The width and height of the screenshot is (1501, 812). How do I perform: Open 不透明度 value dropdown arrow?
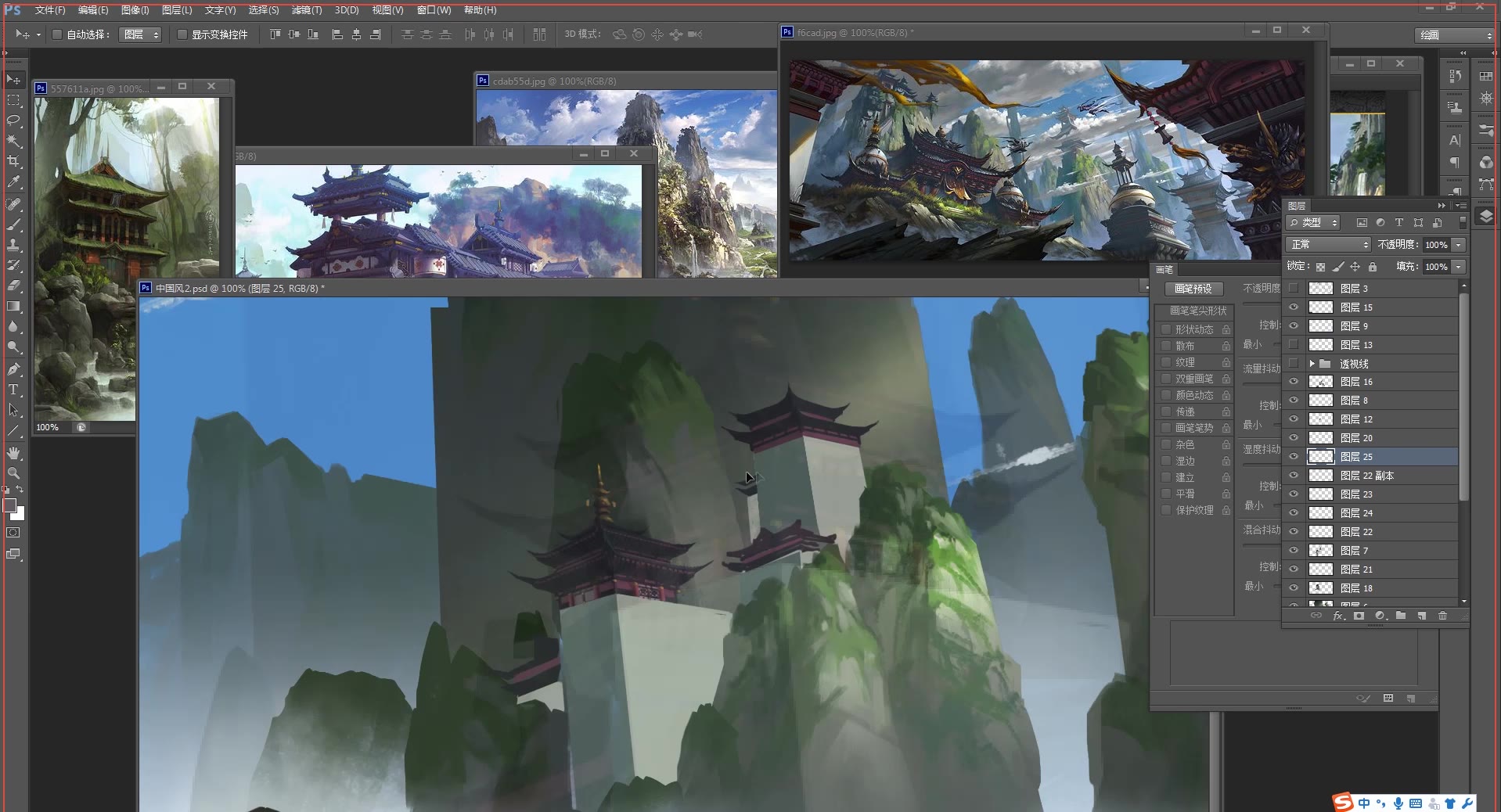click(x=1459, y=245)
